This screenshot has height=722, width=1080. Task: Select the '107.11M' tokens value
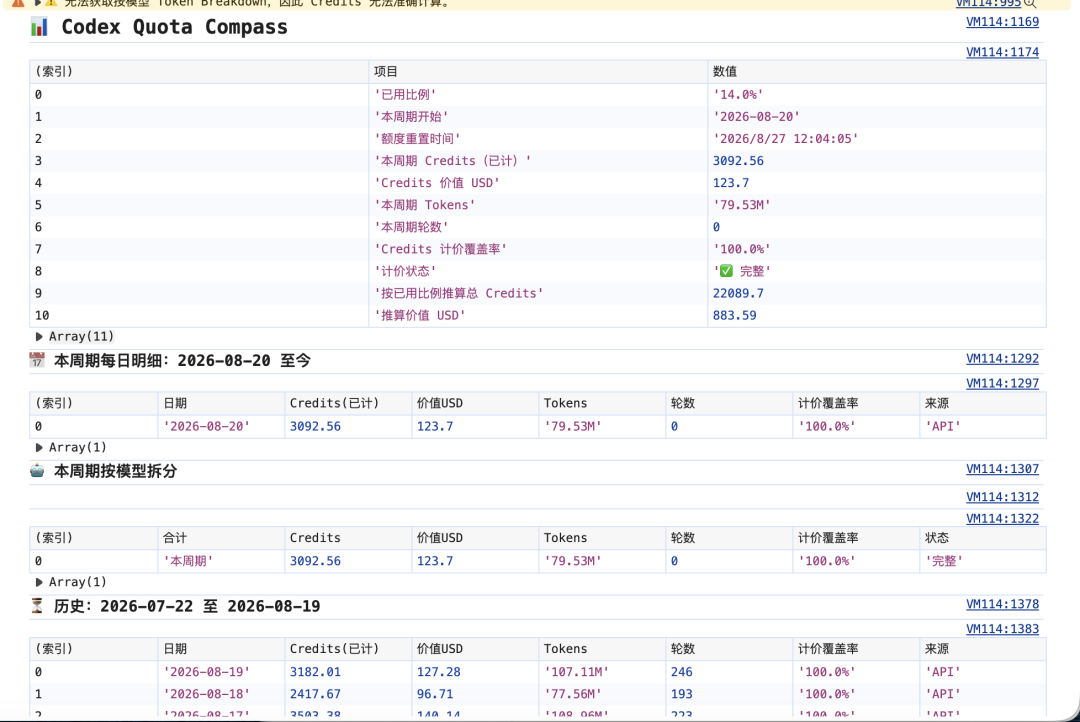577,672
